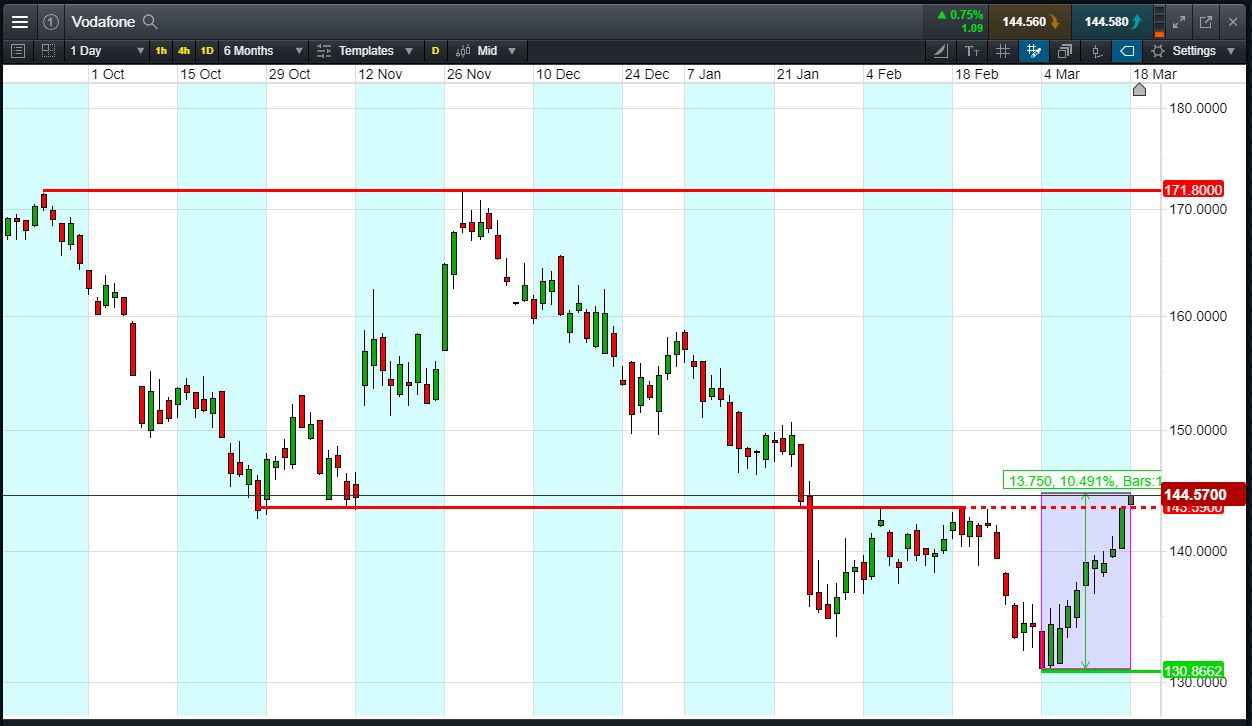Pop out the chart into new window
This screenshot has height=726, width=1252.
1205,21
